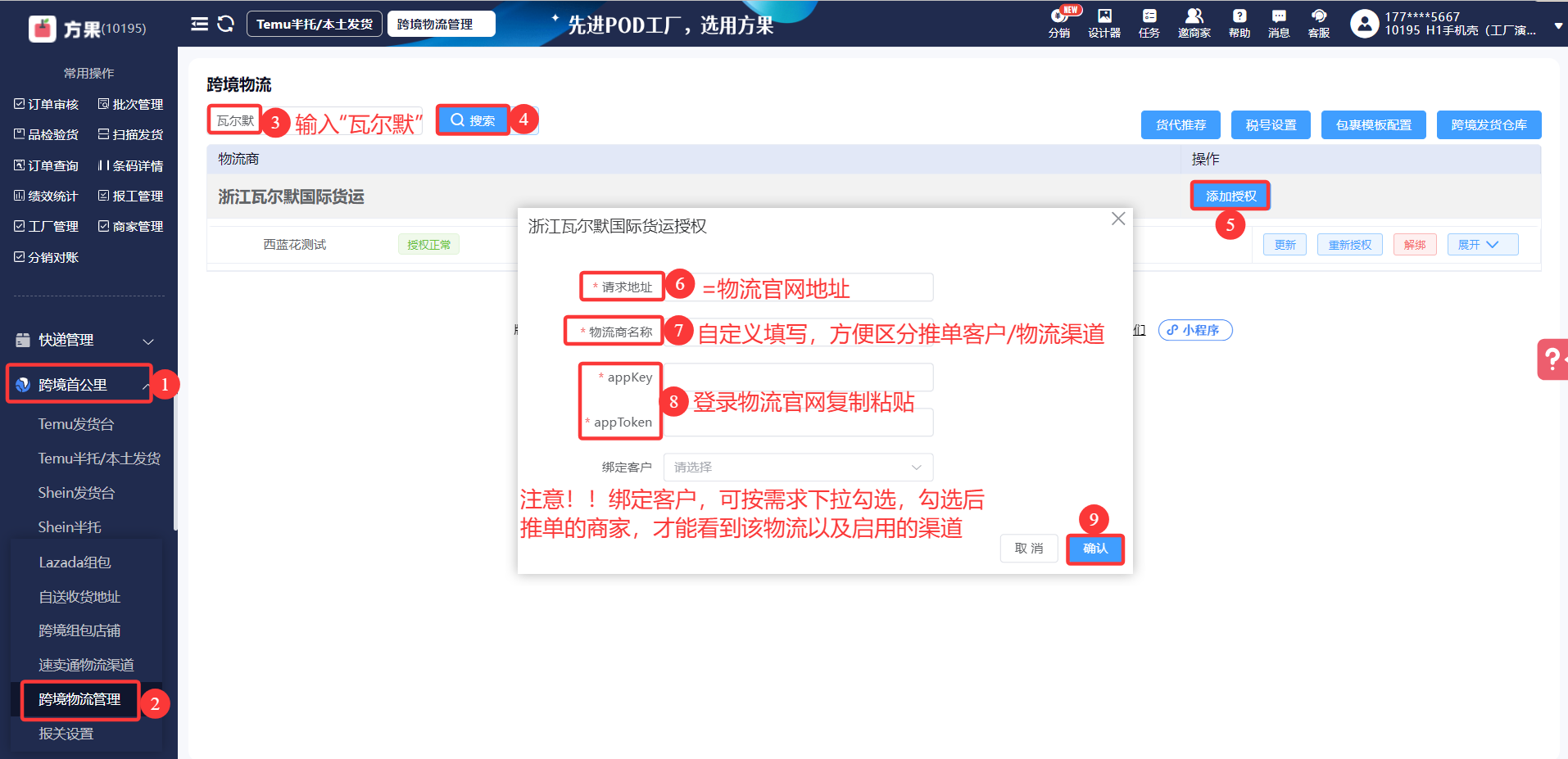Viewport: 1568px width, 759px height.
Task: Open Temu发货台 menu item
Action: tap(76, 424)
